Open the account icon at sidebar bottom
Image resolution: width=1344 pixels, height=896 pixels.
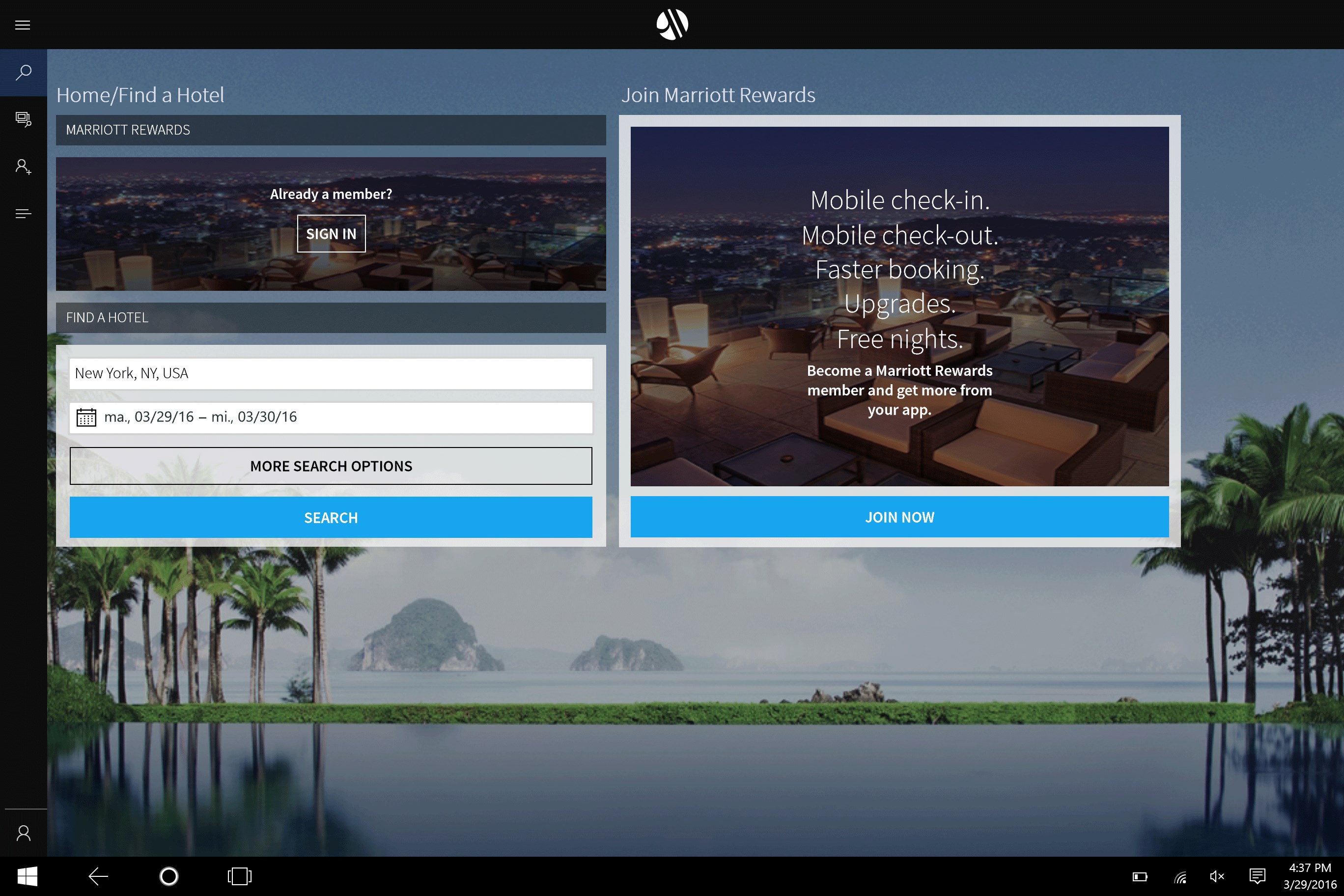coord(24,833)
